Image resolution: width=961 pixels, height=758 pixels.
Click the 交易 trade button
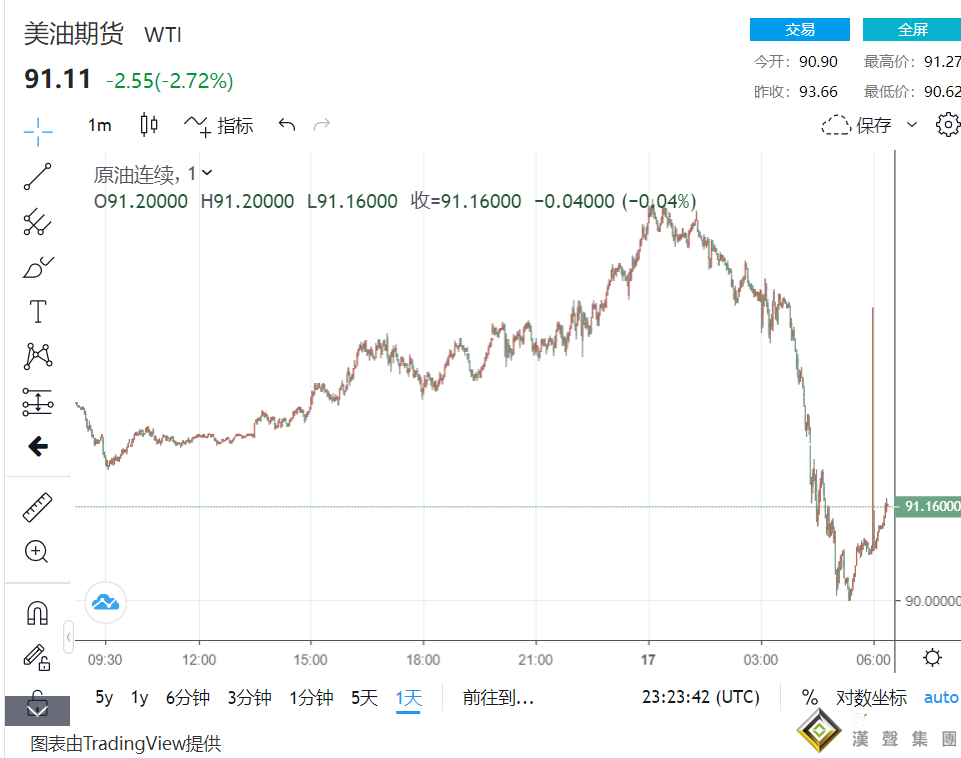(799, 30)
